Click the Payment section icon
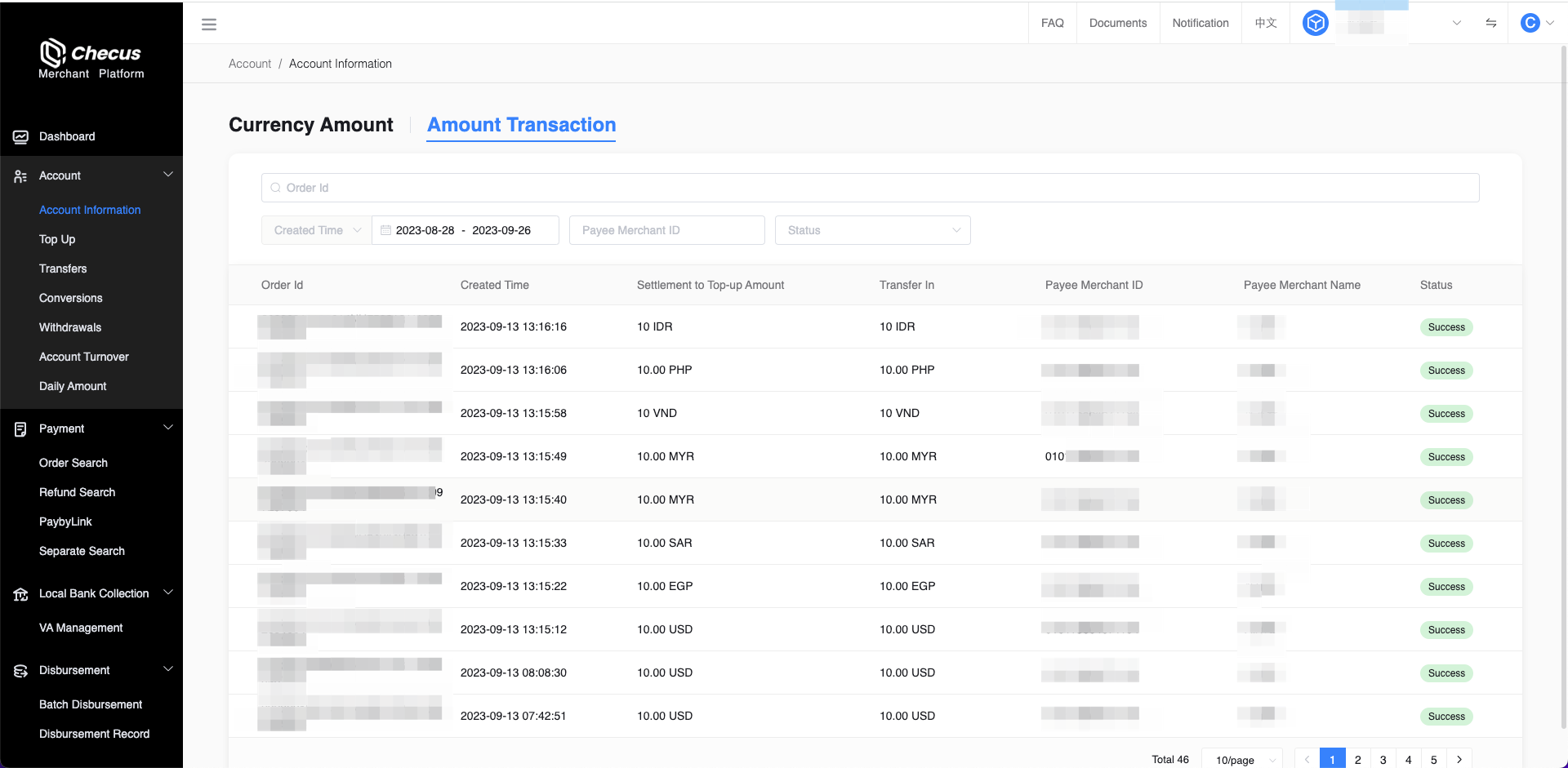The image size is (1568, 768). click(x=20, y=429)
